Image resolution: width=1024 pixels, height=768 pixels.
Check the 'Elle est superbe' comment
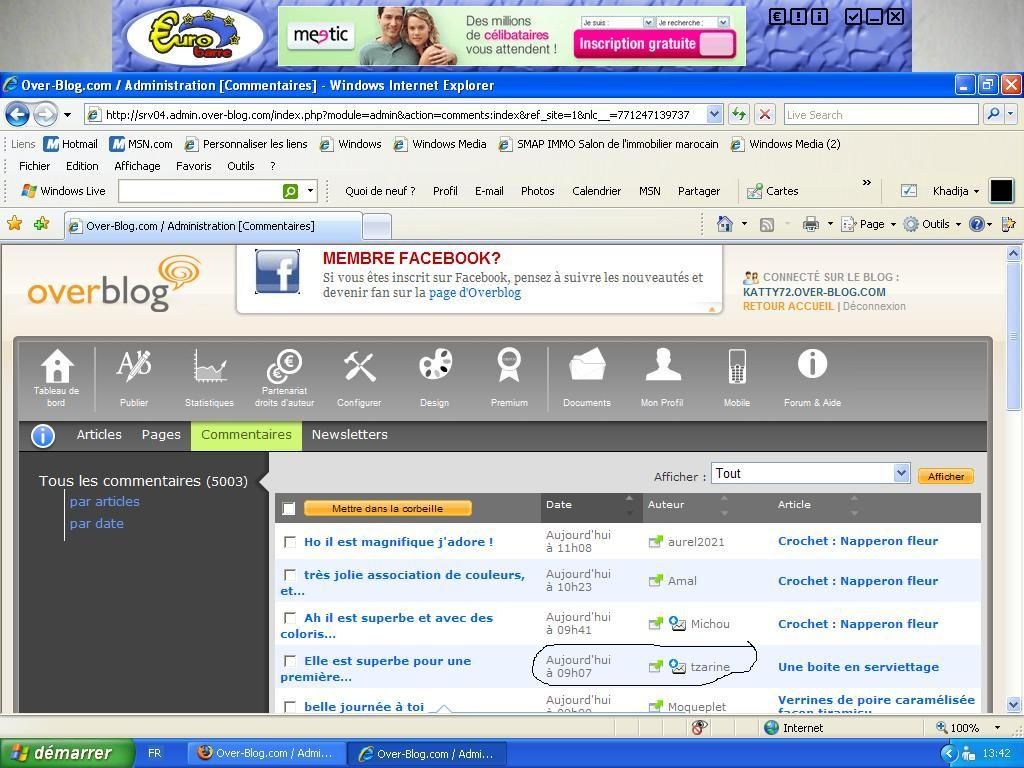pyautogui.click(x=290, y=661)
